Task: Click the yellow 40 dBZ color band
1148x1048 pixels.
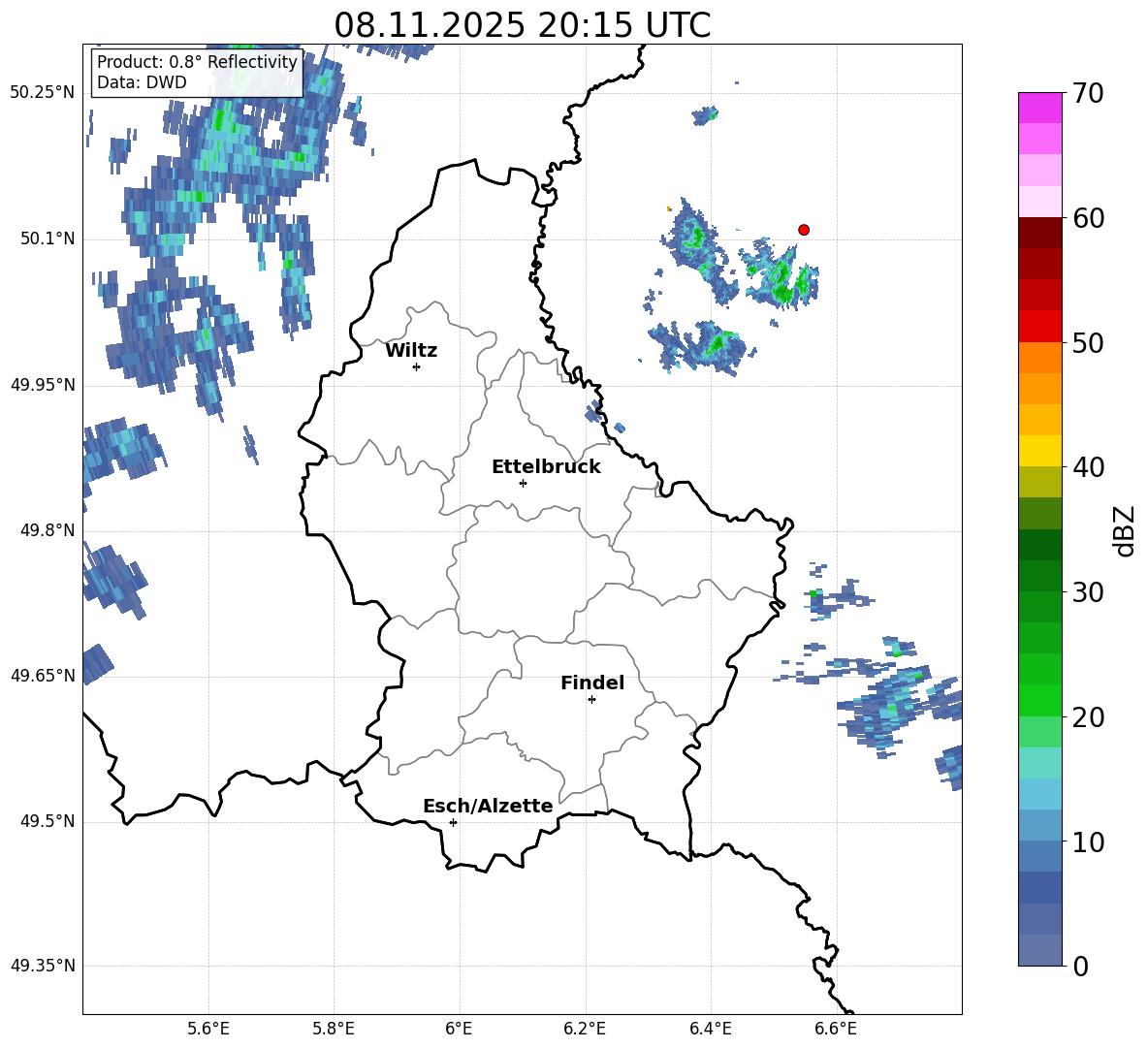Action: 1039,451
